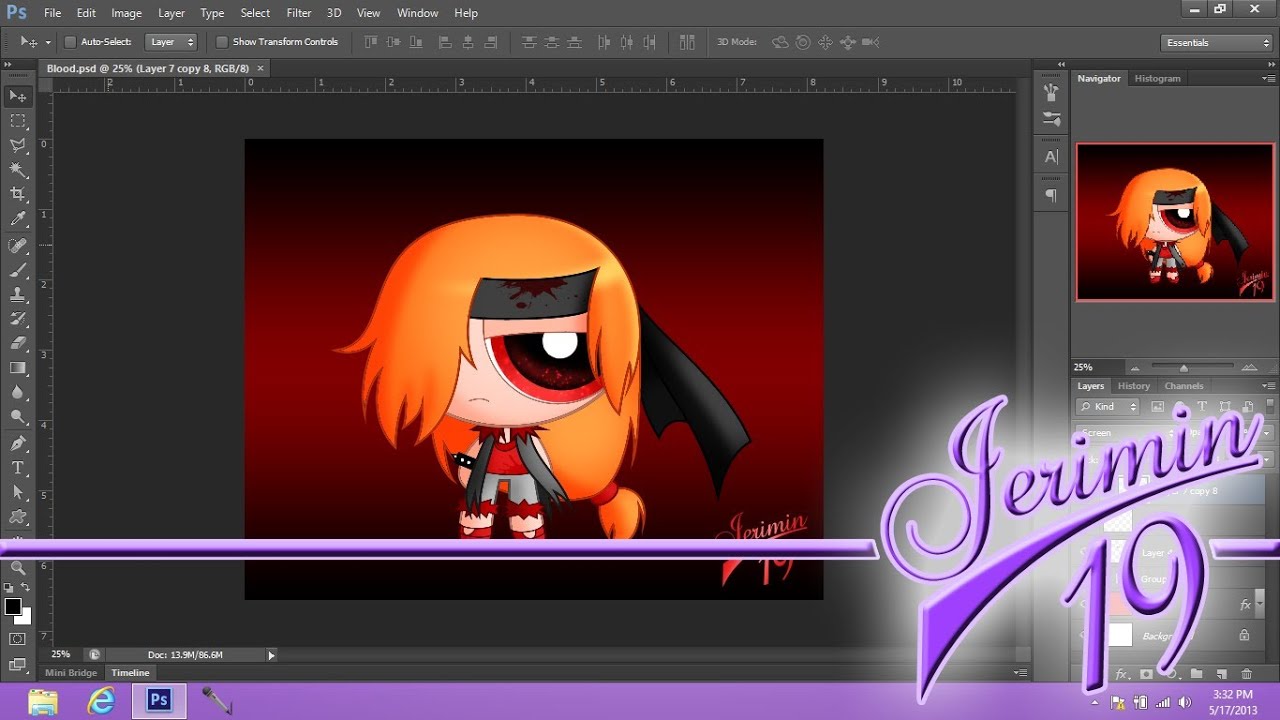Filter layers by pixel layers icon
The image size is (1280, 720).
pyautogui.click(x=1158, y=407)
